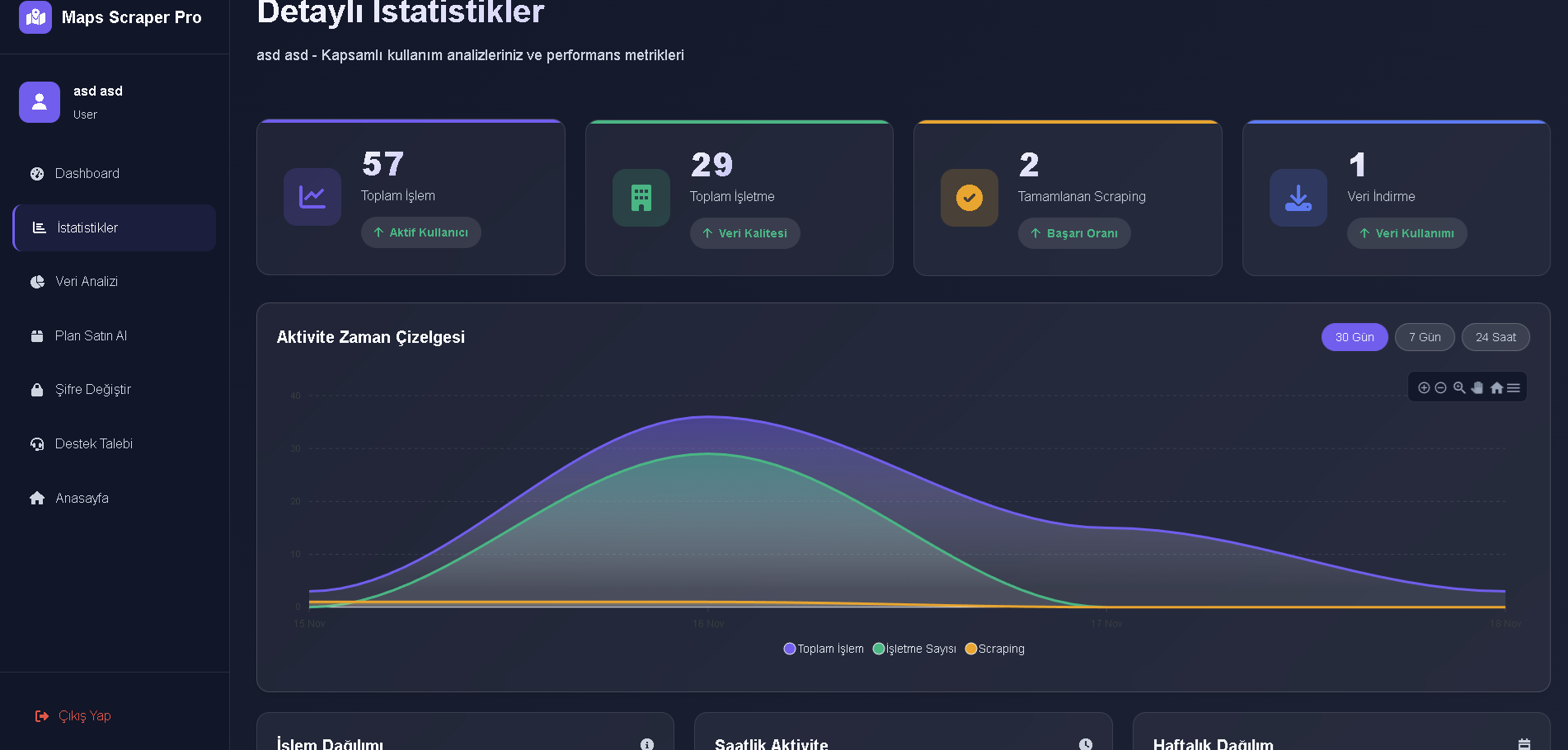Select the chart selection zoom magnifier tool
This screenshot has width=1568, height=750.
coord(1459,387)
